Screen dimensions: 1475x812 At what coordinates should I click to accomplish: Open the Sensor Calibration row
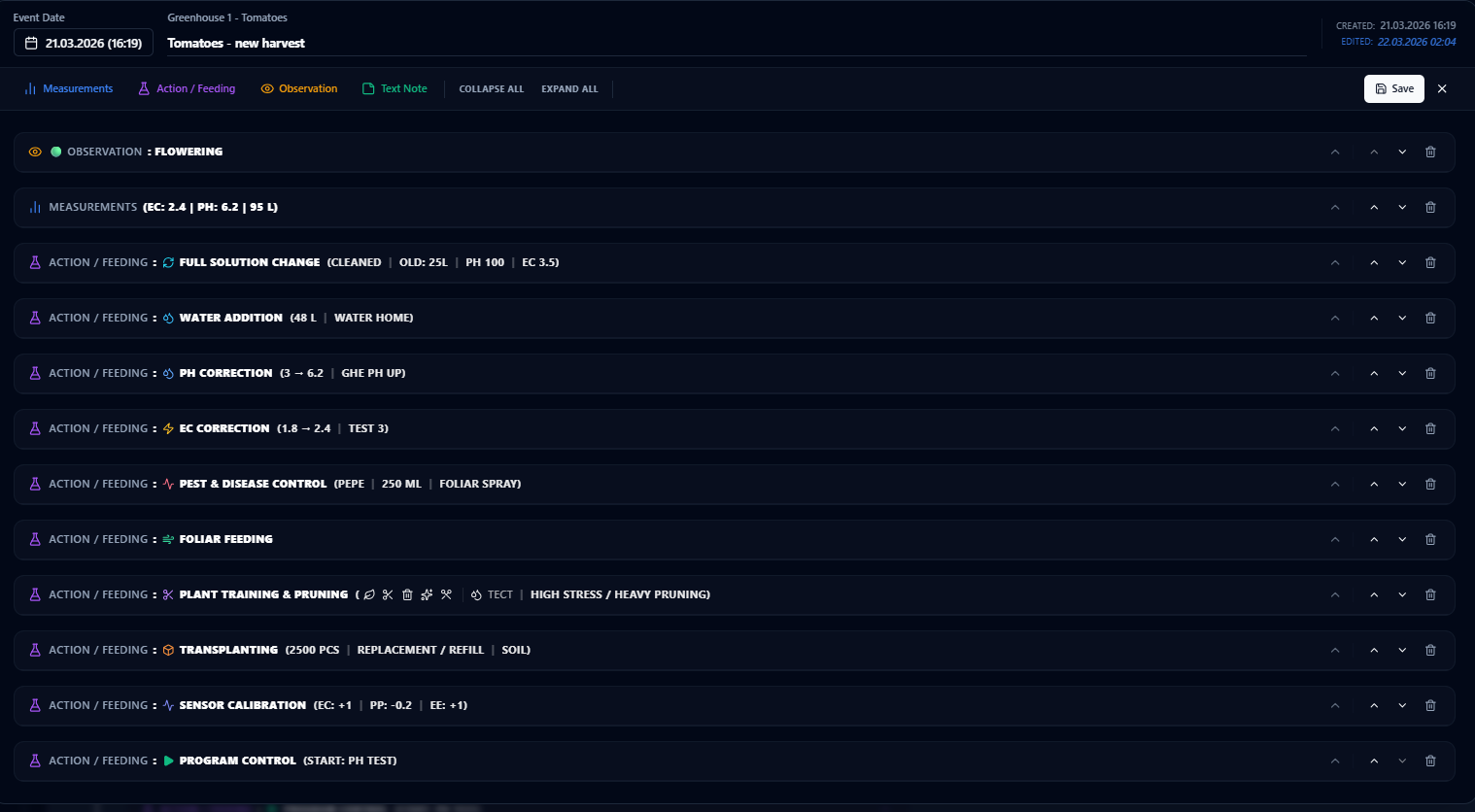735,705
